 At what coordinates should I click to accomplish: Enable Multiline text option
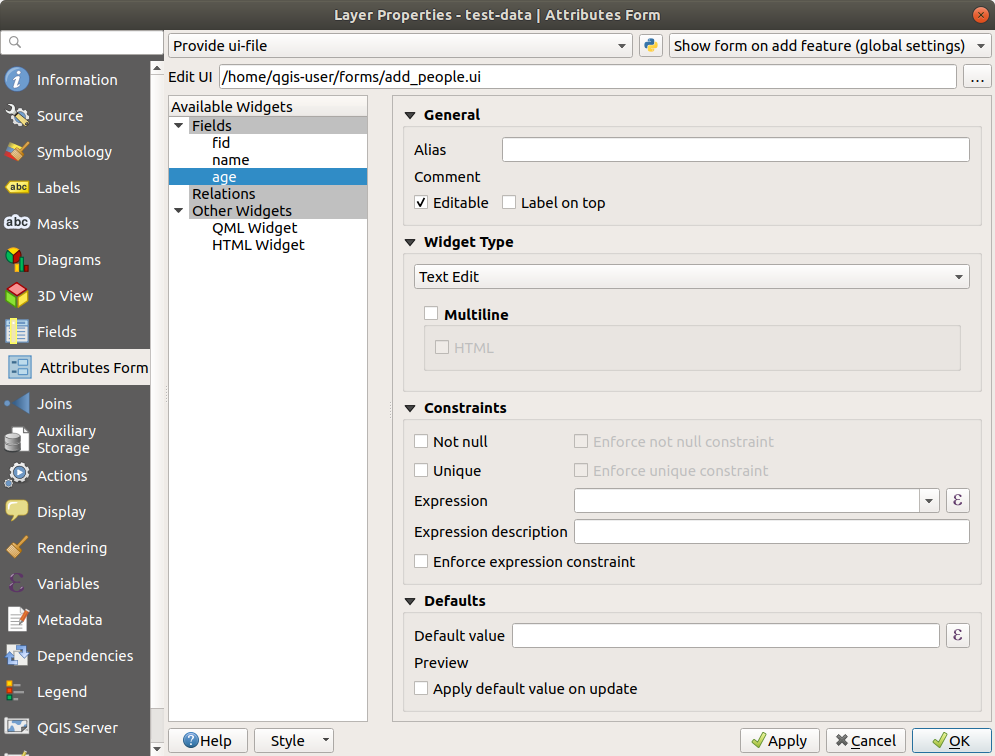point(432,314)
